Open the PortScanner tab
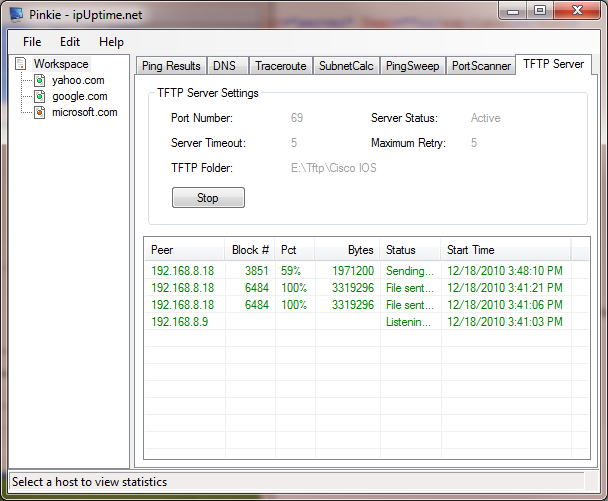The image size is (608, 501). point(481,66)
